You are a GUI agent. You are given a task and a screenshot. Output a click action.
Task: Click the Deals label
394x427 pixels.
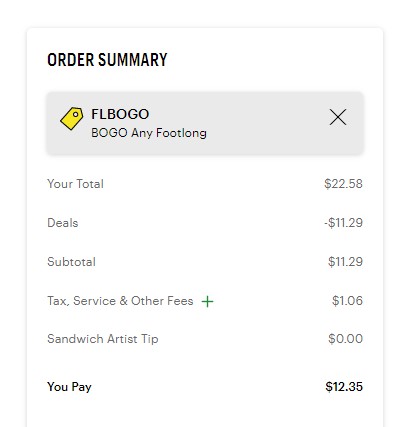(x=63, y=223)
